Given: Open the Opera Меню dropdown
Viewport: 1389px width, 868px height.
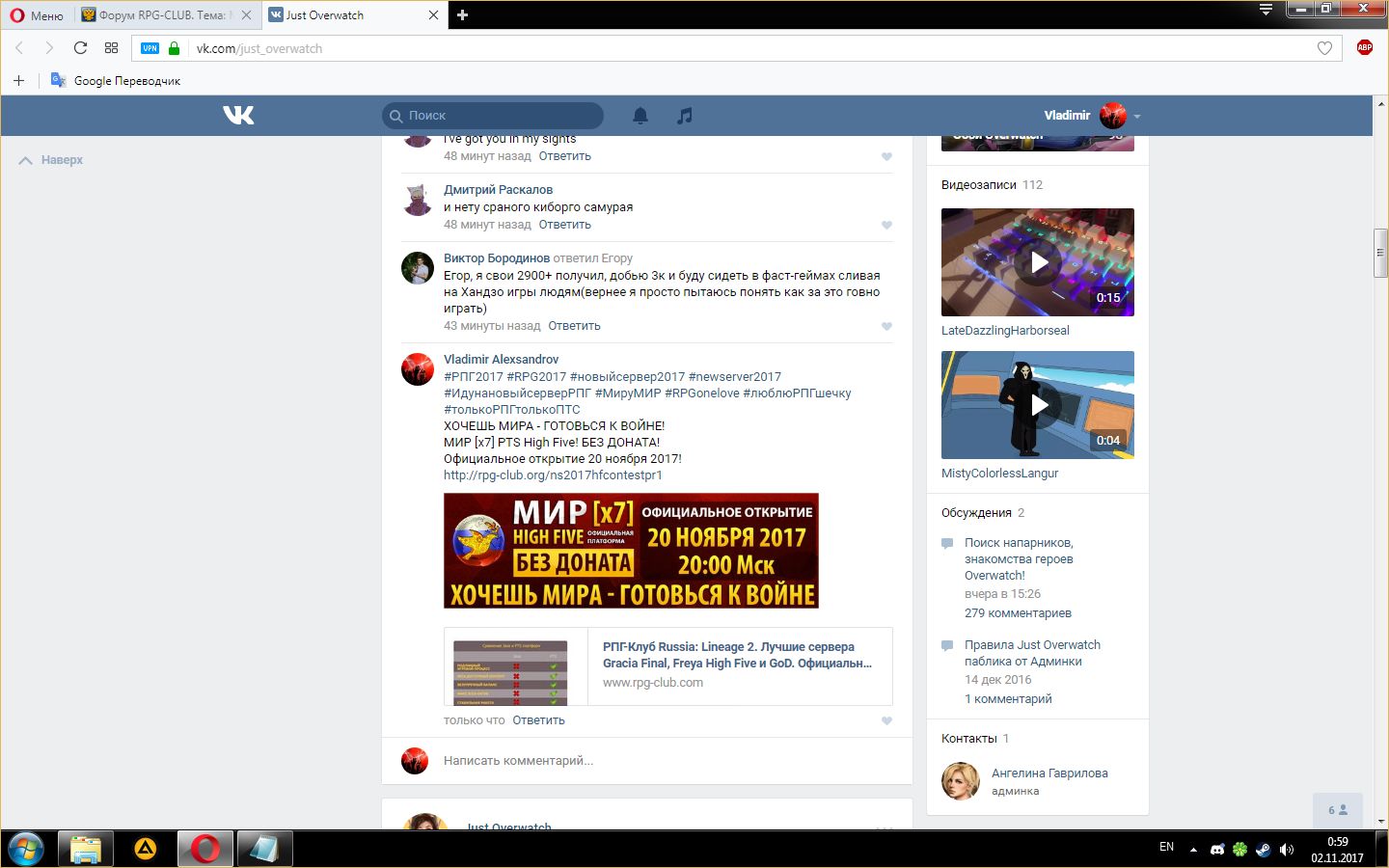Looking at the screenshot, I should (37, 15).
